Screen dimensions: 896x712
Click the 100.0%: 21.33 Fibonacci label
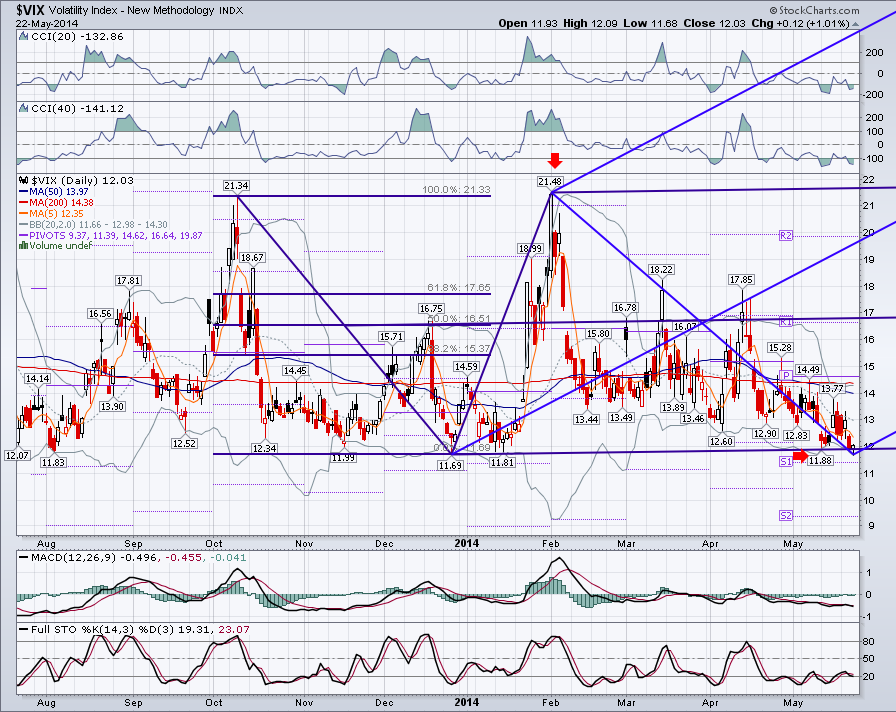coord(456,190)
